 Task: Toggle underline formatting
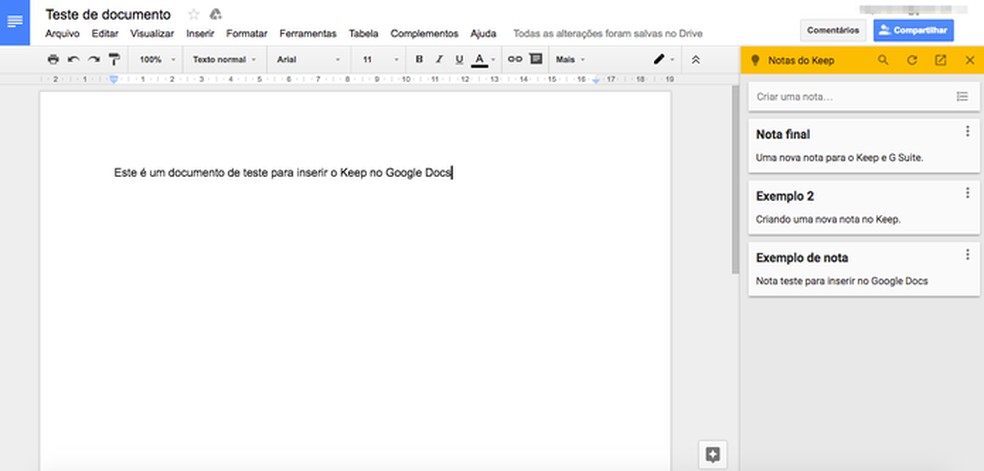(x=459, y=60)
